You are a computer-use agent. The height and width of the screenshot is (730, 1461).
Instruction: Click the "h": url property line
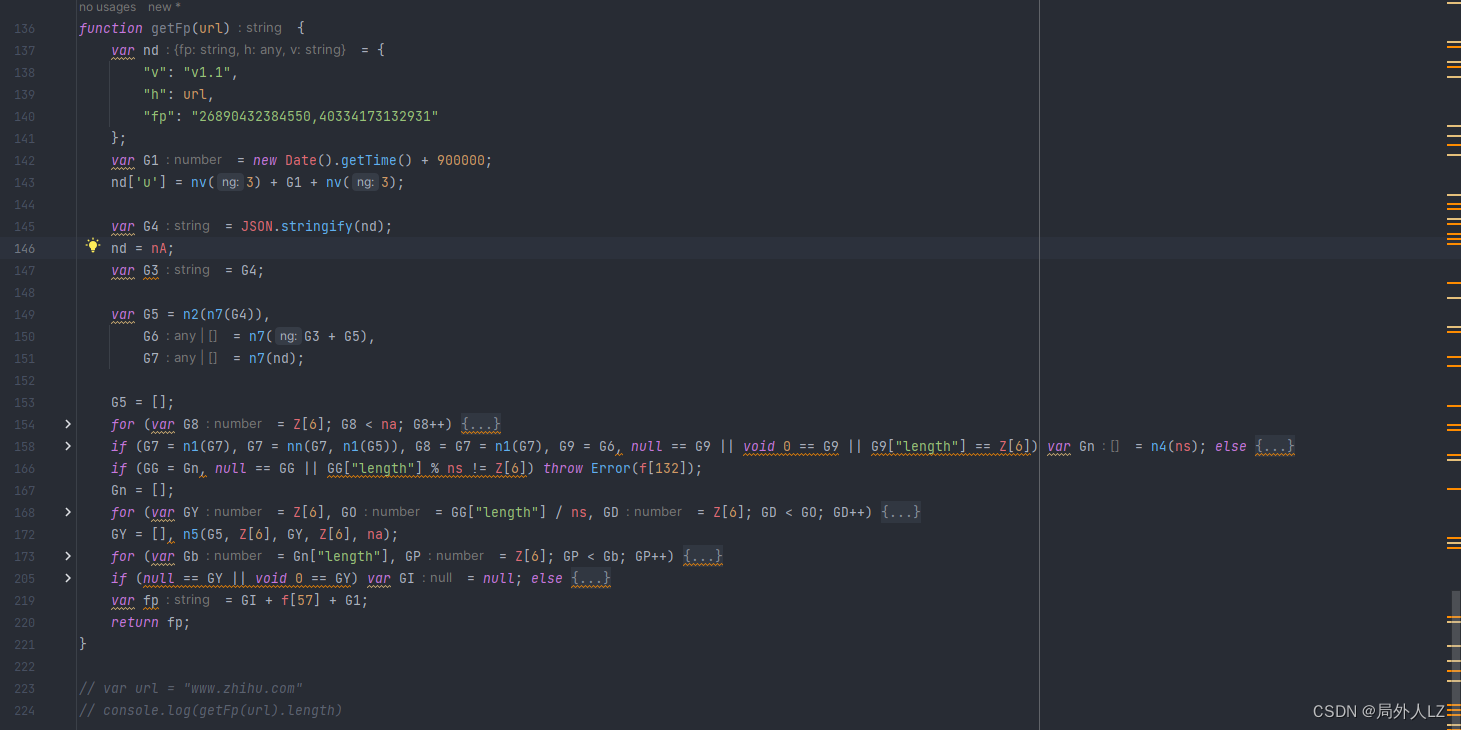click(179, 94)
